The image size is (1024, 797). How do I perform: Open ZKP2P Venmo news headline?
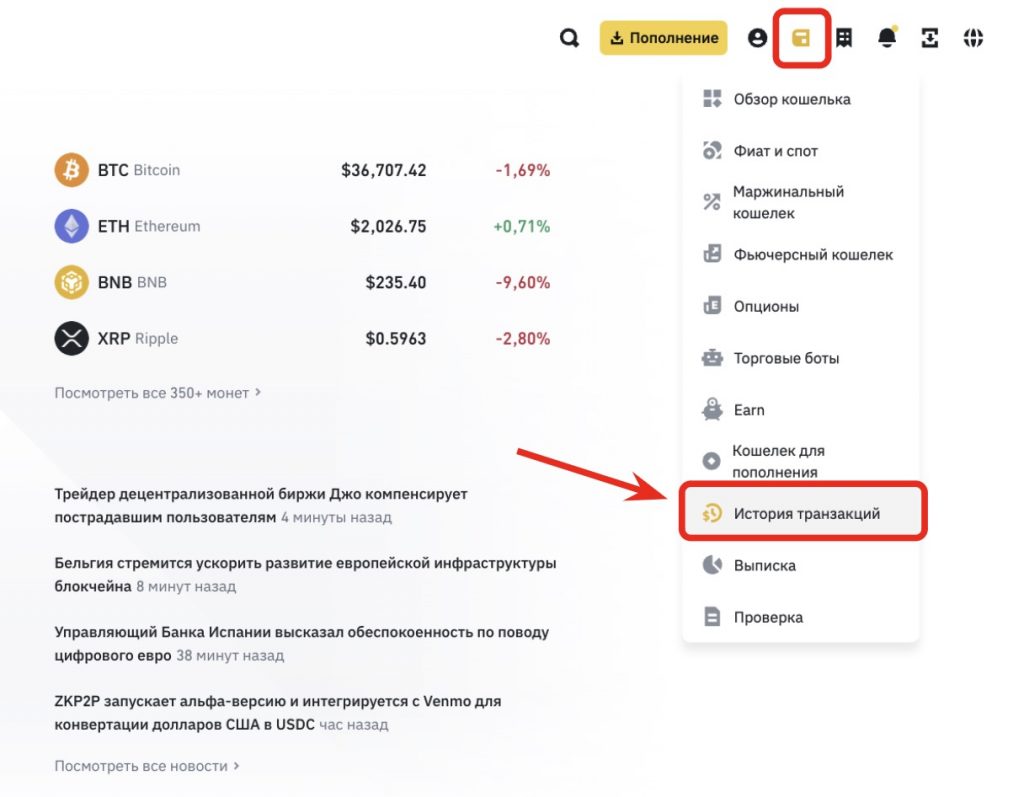point(278,713)
